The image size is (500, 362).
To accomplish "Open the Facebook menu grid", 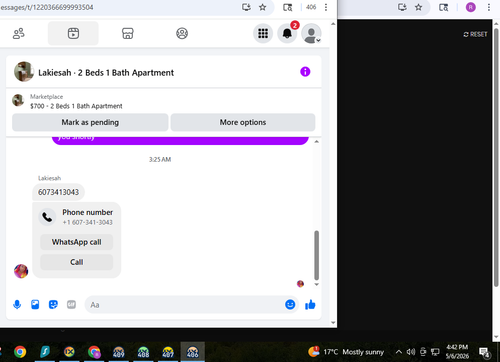I will pyautogui.click(x=263, y=33).
